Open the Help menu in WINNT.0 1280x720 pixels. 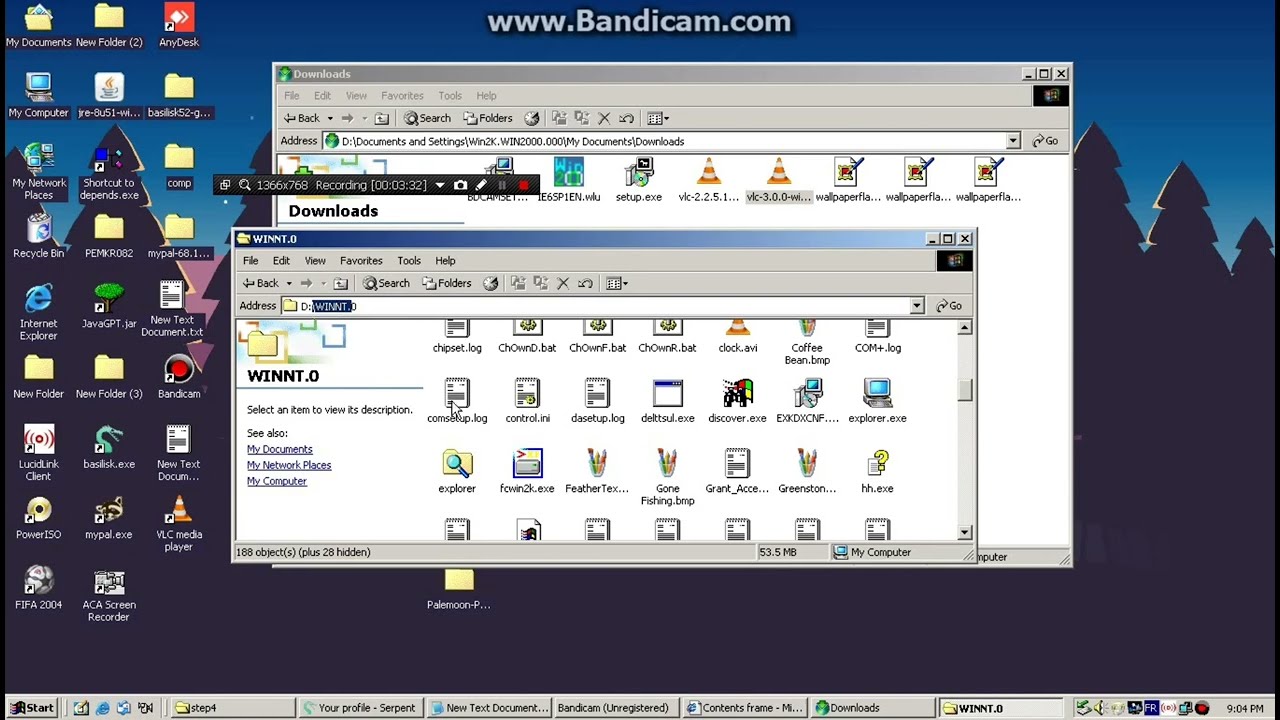coord(445,261)
